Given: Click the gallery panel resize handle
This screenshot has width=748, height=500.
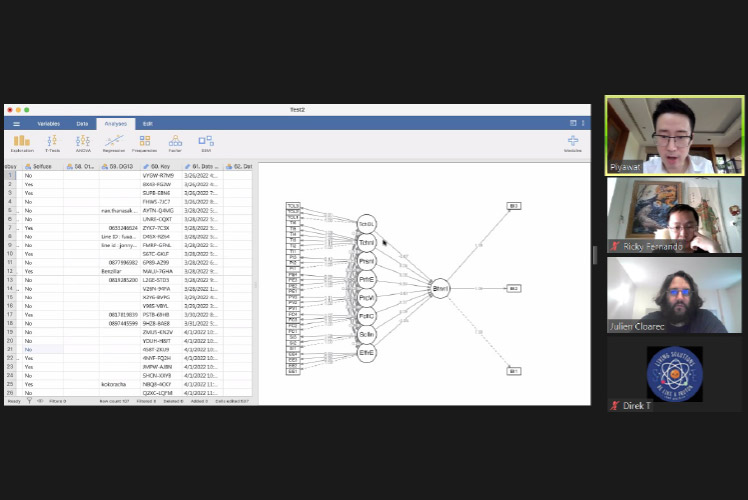Looking at the screenshot, I should 595,255.
